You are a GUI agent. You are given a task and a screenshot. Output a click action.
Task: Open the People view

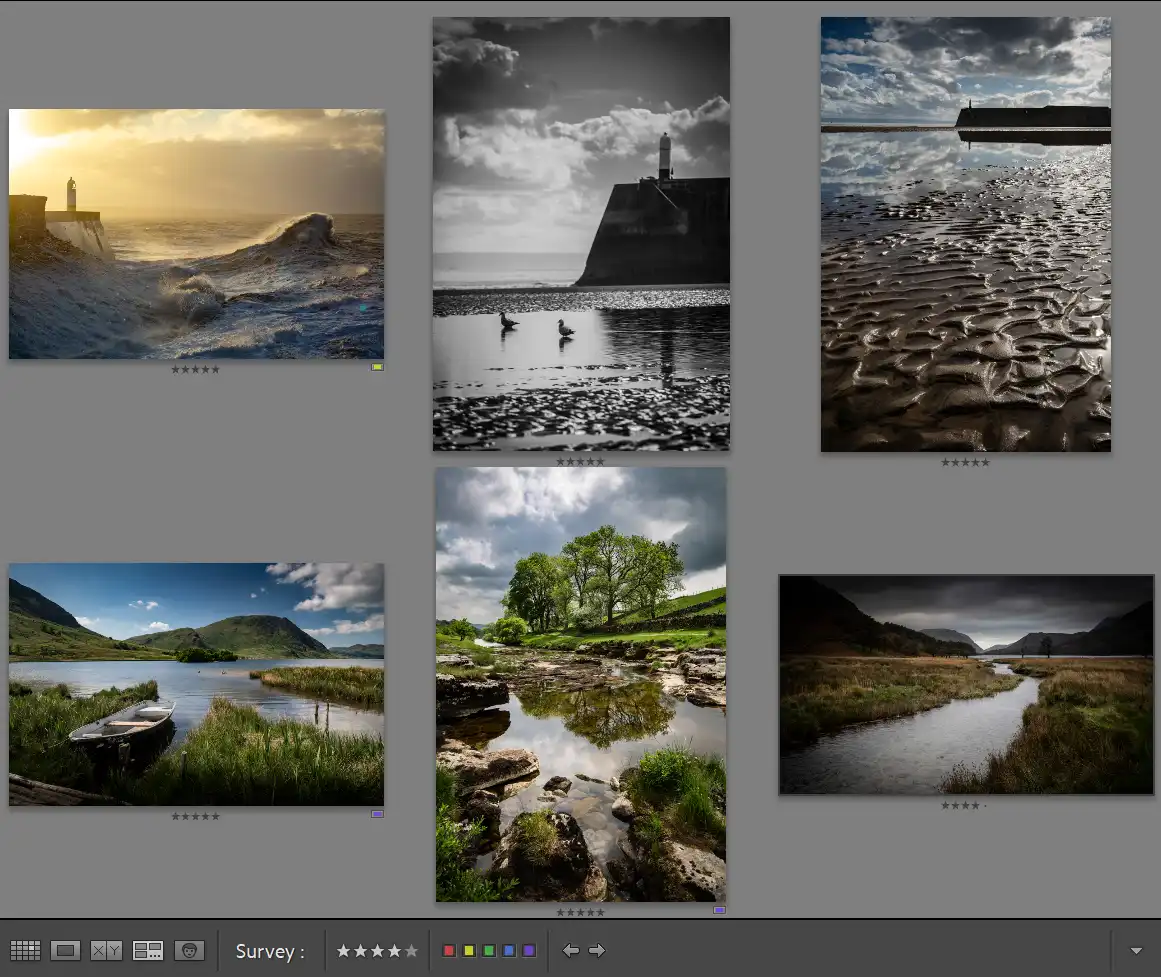tap(190, 951)
